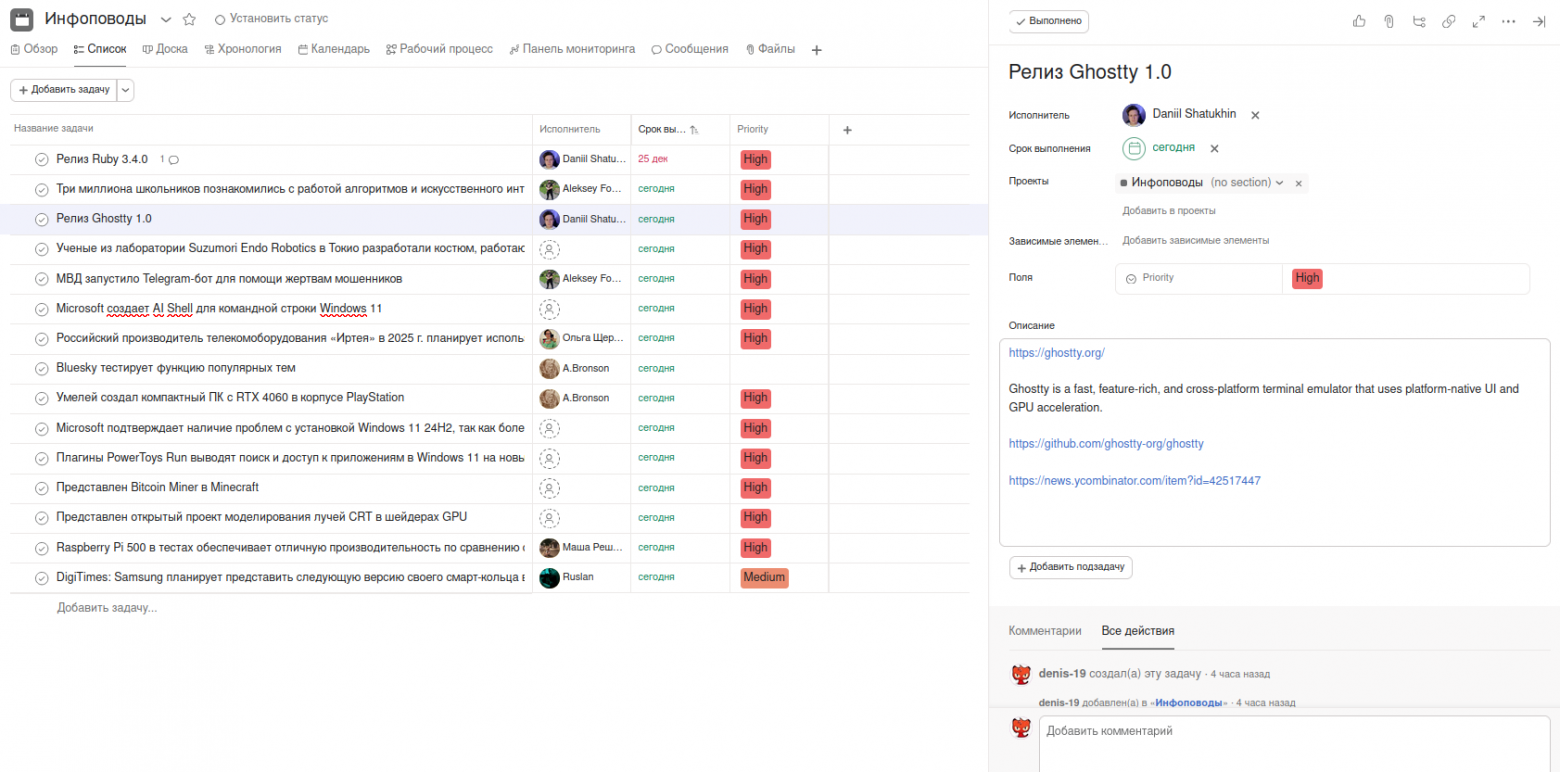Open the (no section) dropdown

click(1247, 183)
